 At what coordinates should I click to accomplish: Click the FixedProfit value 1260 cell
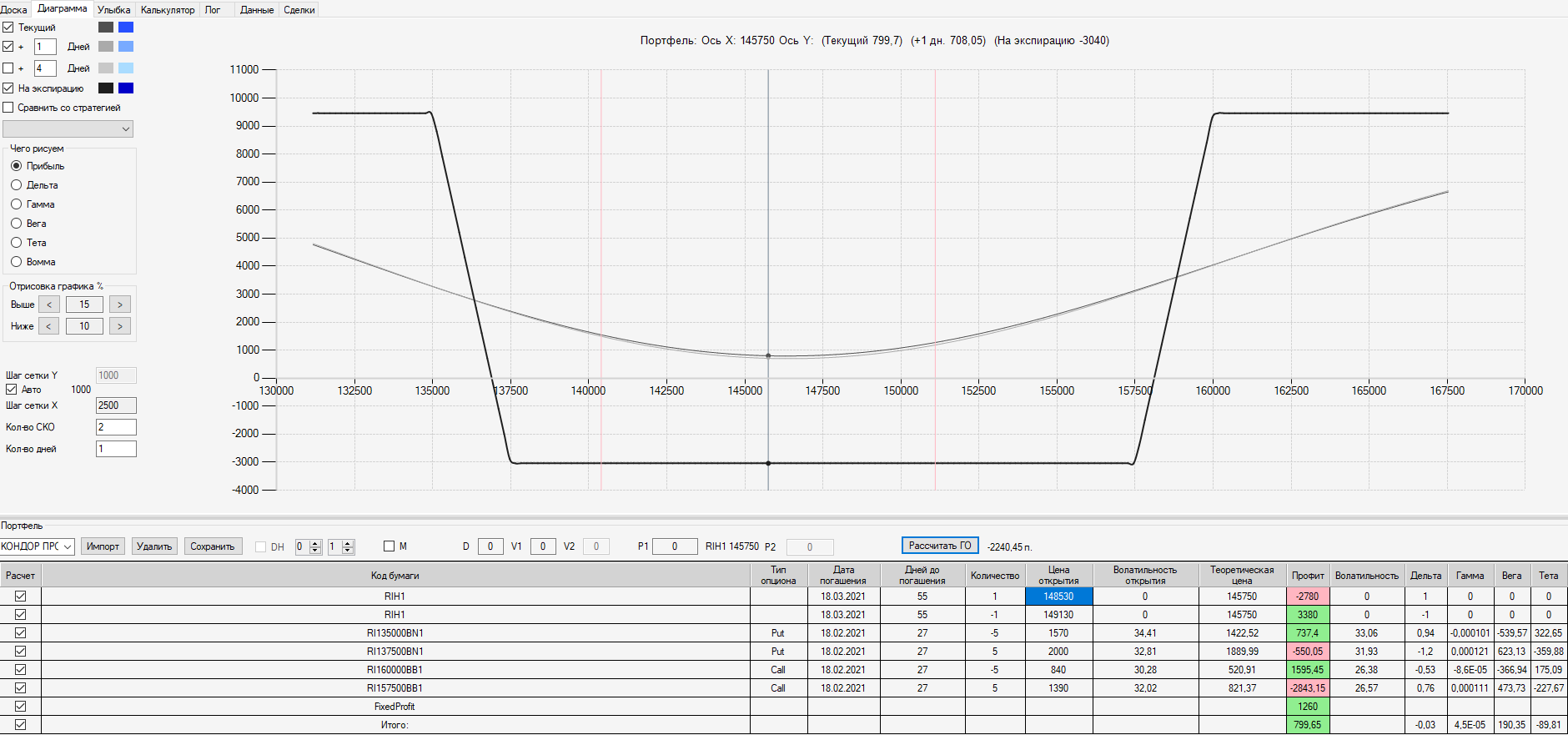1308,707
